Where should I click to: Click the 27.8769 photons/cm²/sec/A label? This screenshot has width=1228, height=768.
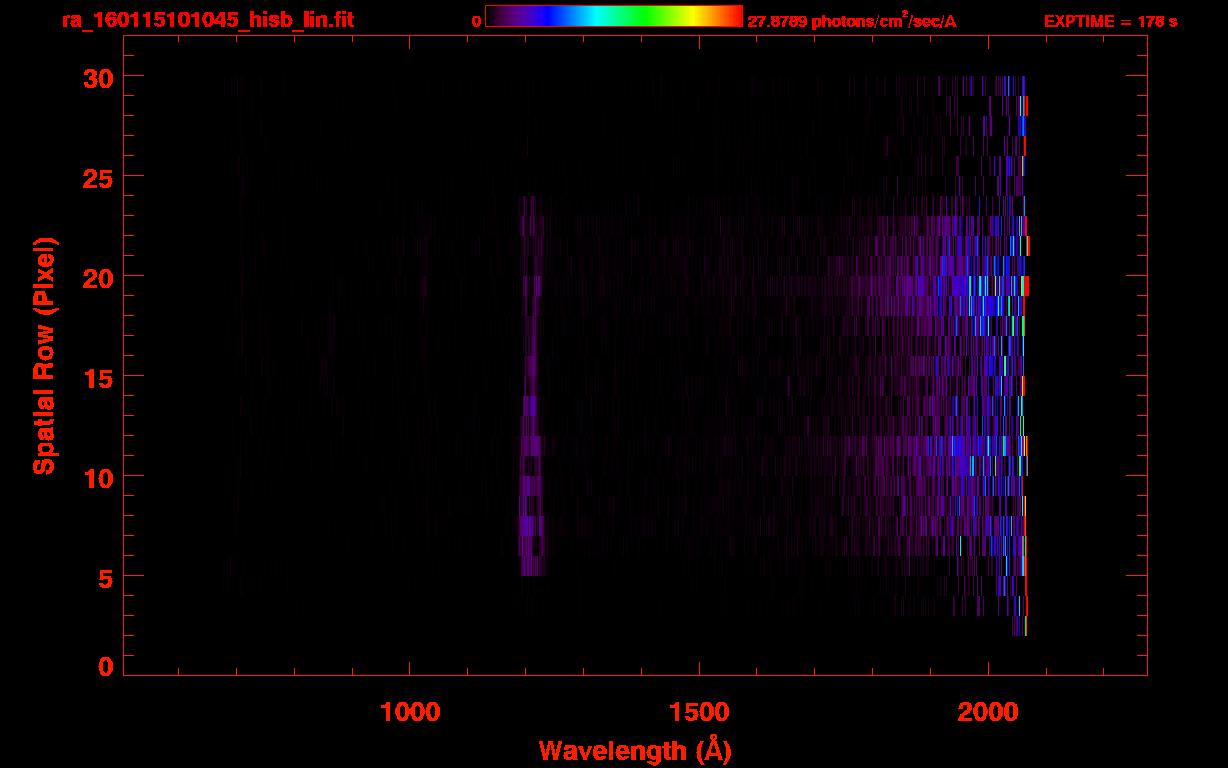852,20
